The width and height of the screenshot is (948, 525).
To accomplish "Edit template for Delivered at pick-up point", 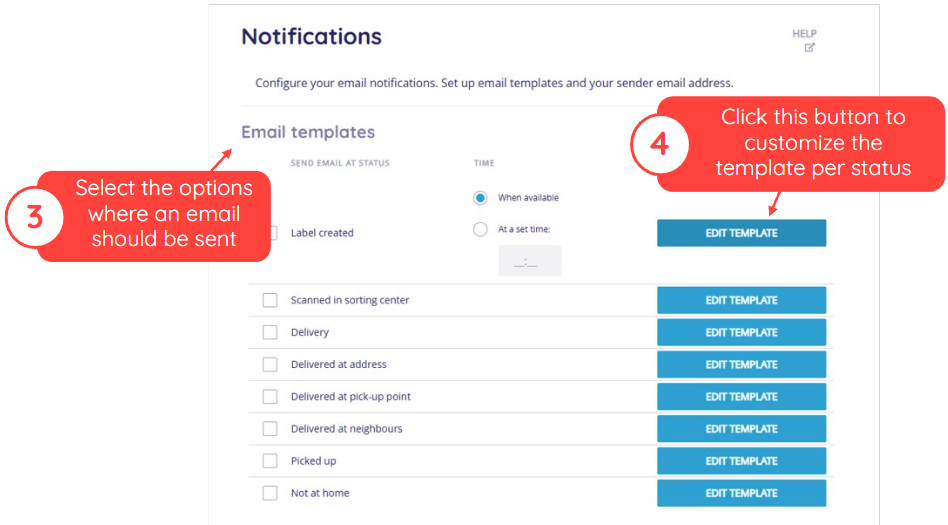I will 741,396.
